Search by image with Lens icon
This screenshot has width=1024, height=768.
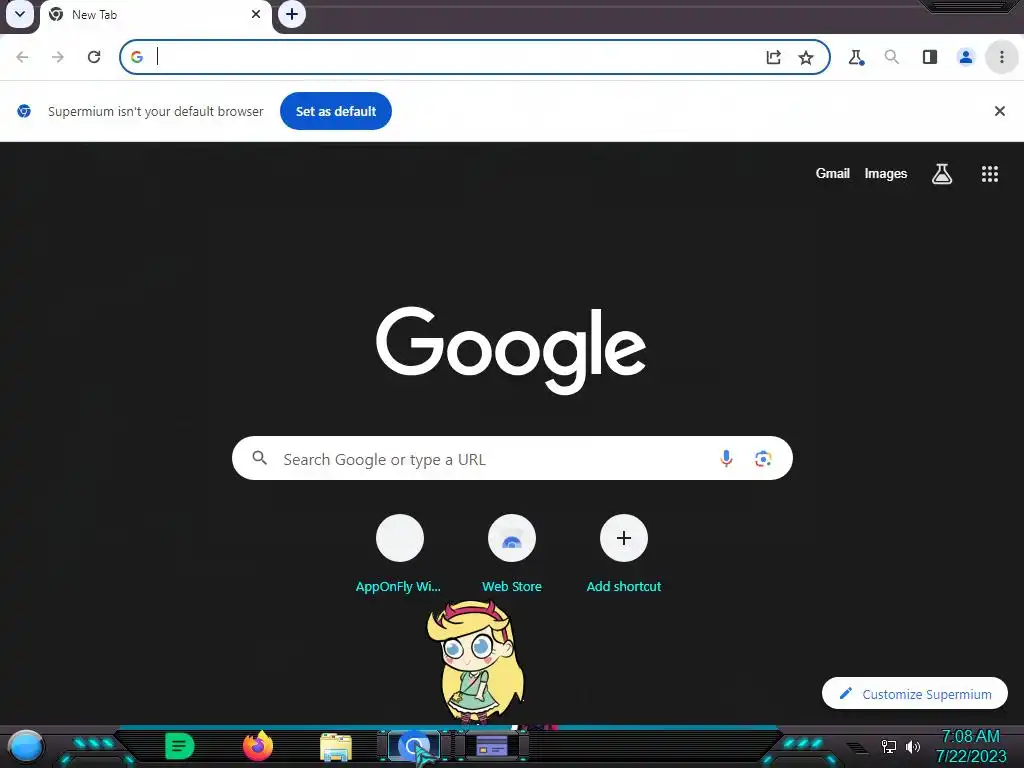pyautogui.click(x=763, y=458)
